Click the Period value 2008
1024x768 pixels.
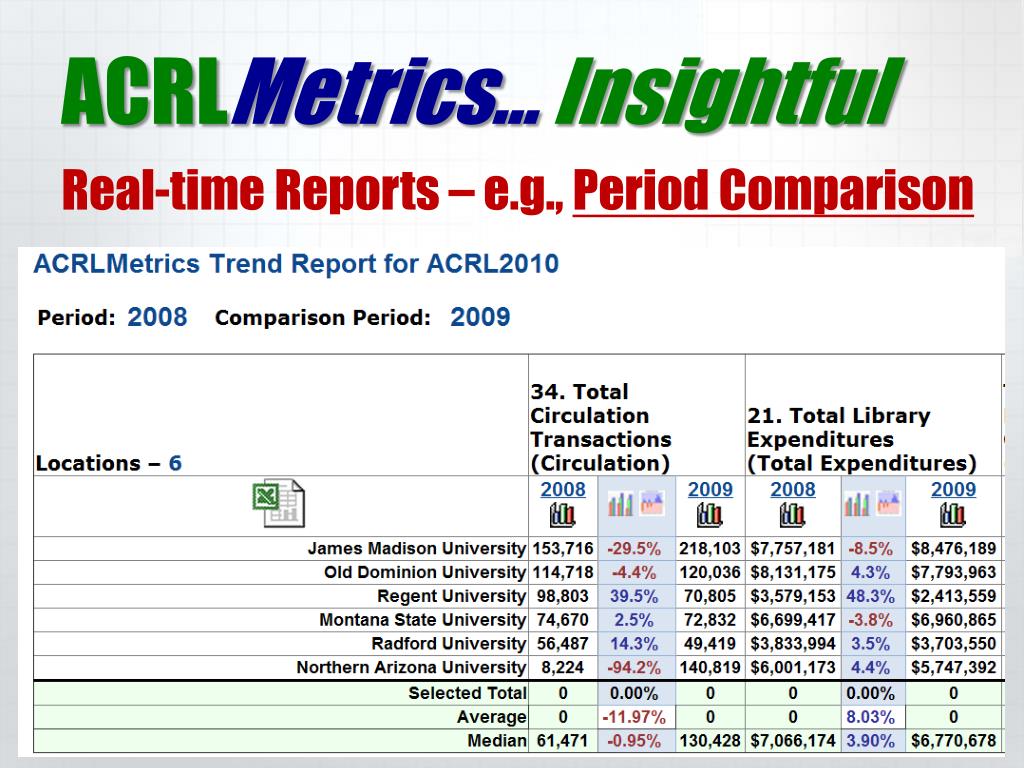(x=157, y=317)
